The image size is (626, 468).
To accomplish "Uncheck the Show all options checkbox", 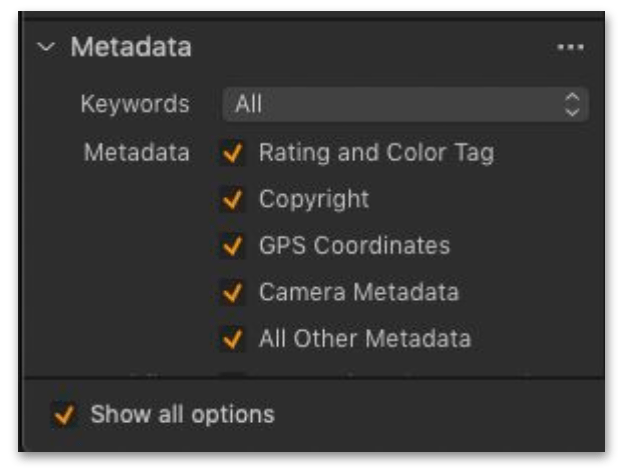I will click(65, 414).
